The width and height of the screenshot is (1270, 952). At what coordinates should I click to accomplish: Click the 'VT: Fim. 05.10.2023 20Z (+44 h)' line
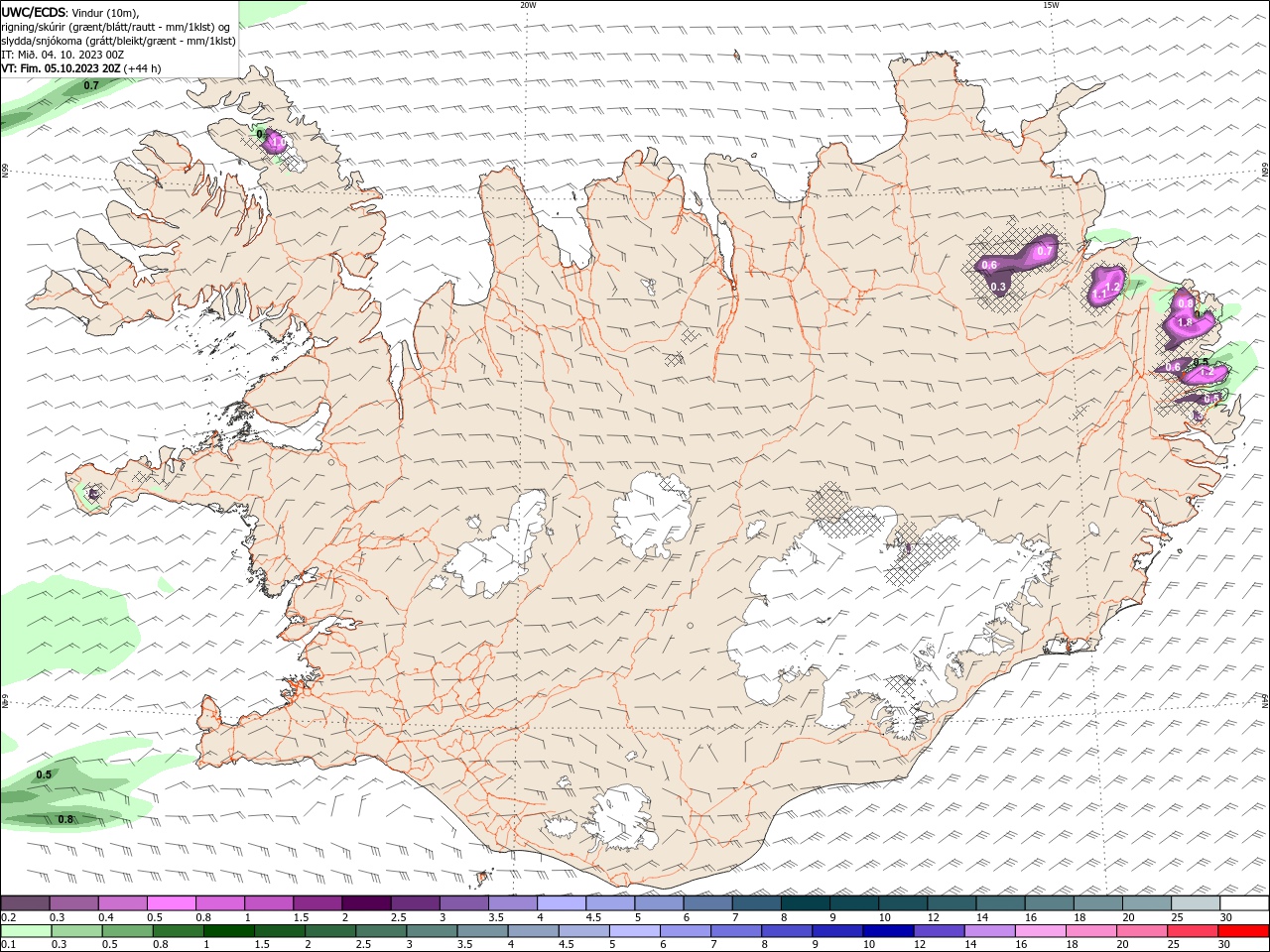pos(81,68)
